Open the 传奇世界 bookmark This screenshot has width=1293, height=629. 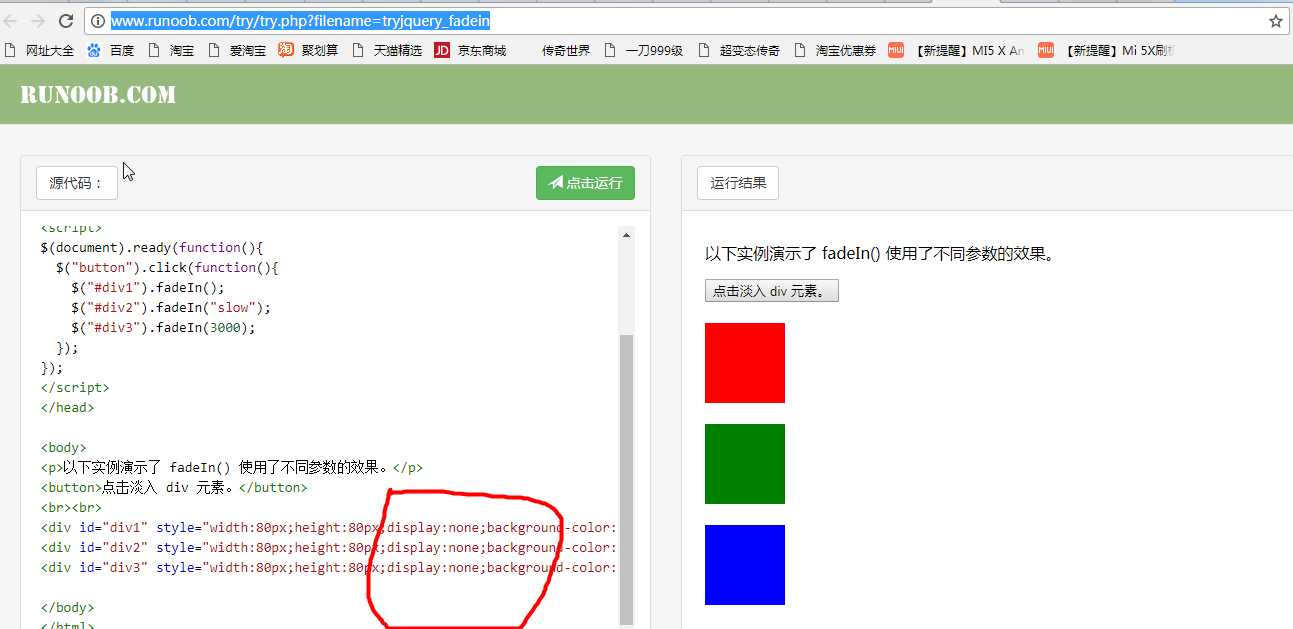point(566,50)
